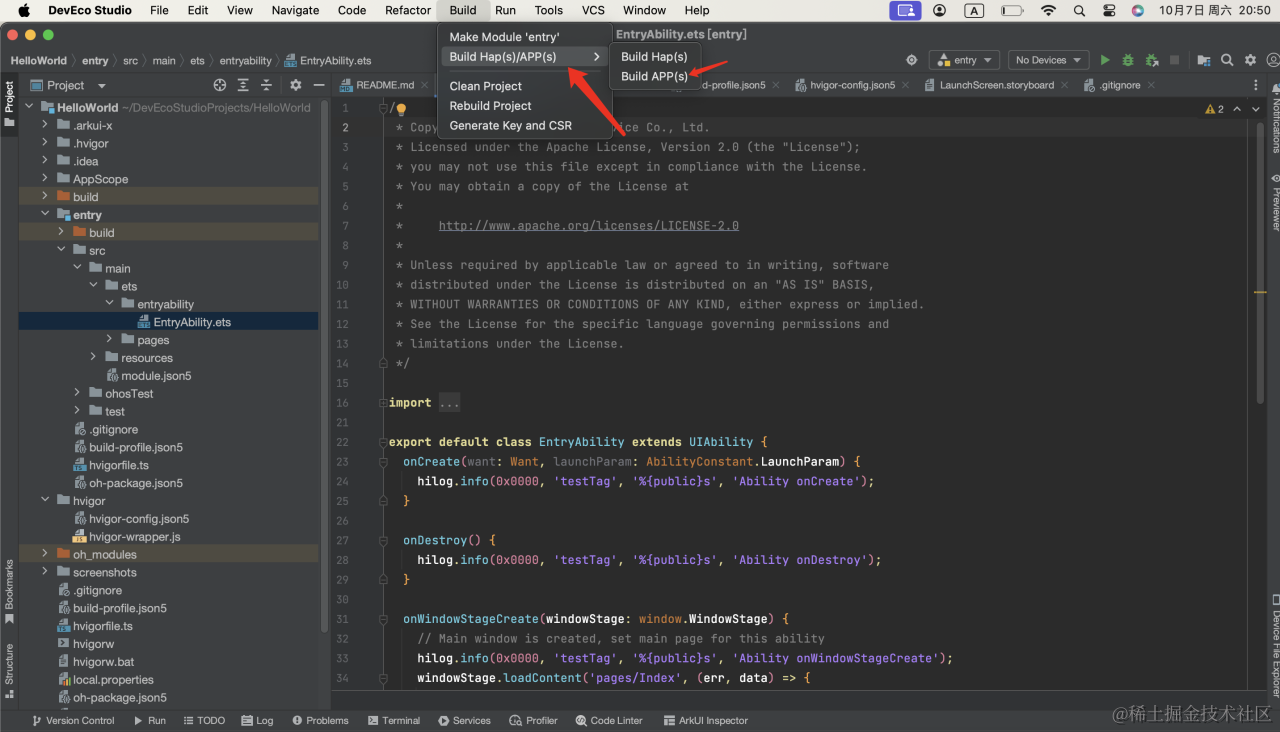Click the yellow light bulb on line 1
The height and width of the screenshot is (732, 1280).
(x=401, y=108)
